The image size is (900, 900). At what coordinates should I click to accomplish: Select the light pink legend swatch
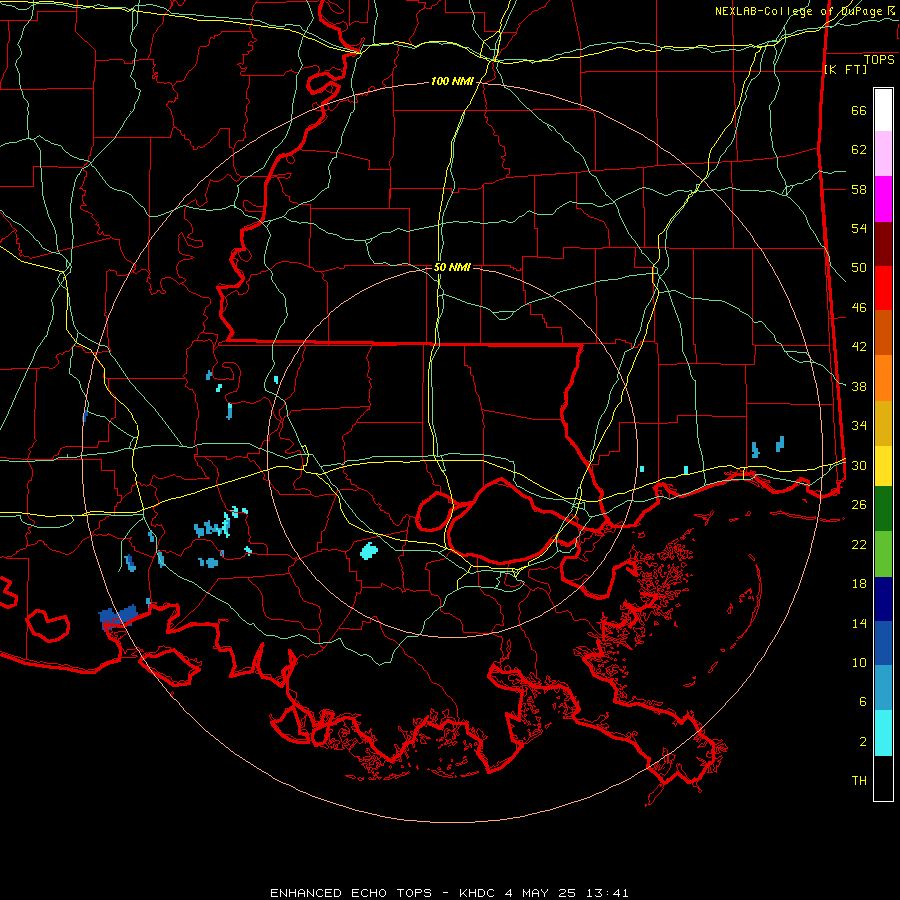(883, 154)
